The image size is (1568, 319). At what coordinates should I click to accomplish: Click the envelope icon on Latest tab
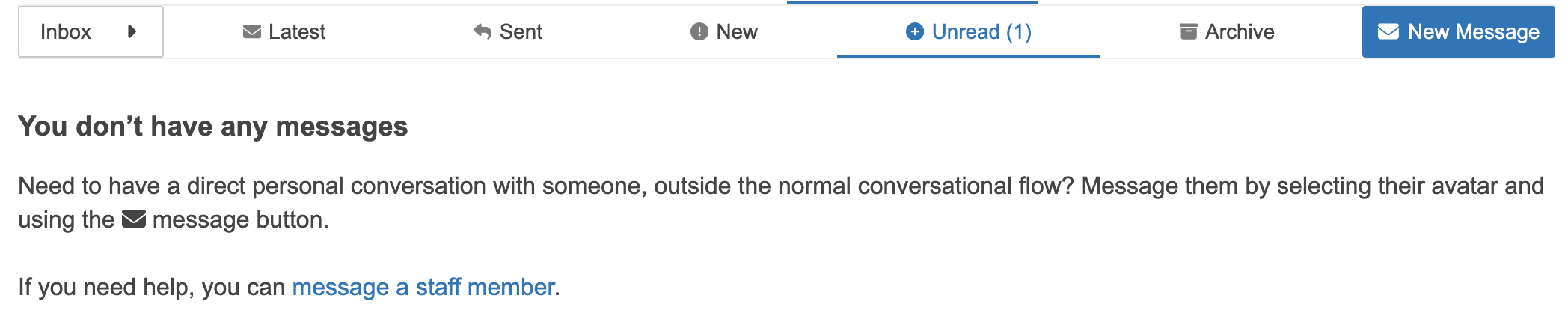252,31
